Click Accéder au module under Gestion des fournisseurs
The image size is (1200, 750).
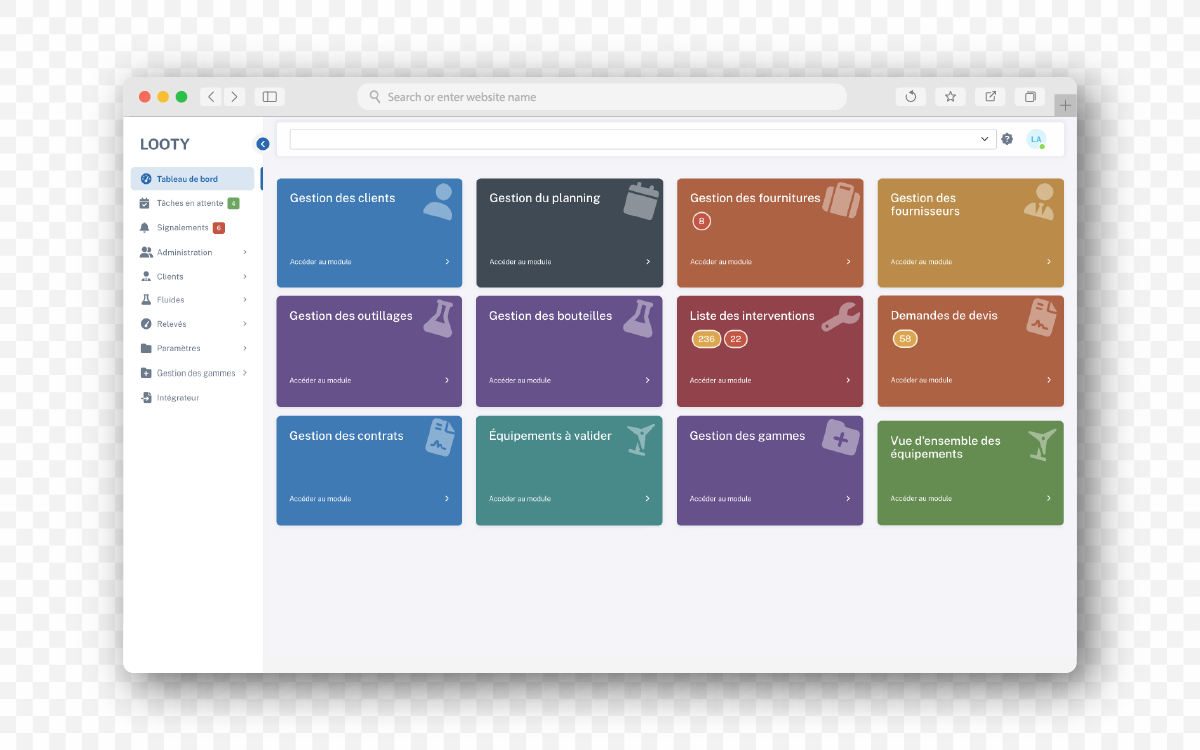(x=922, y=262)
